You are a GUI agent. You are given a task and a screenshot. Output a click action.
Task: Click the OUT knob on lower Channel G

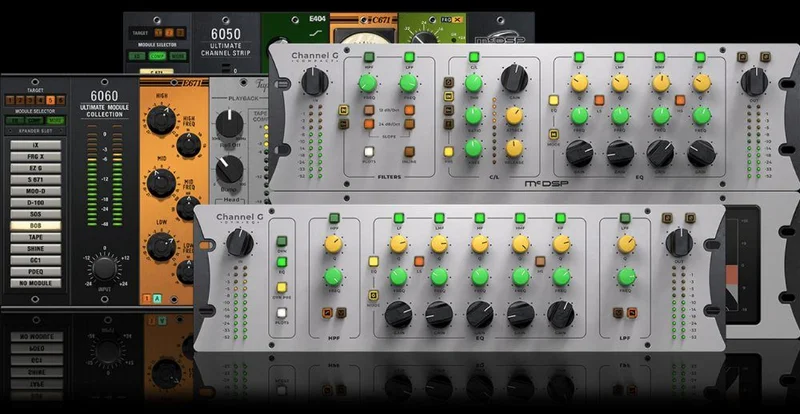click(x=679, y=242)
